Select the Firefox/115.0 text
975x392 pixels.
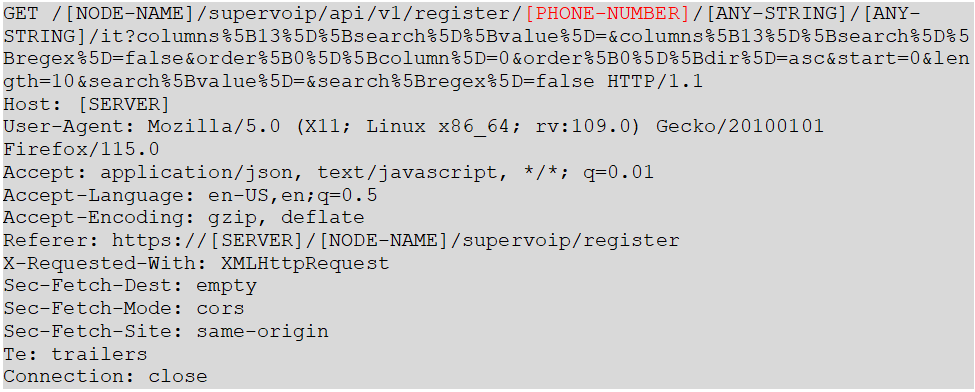click(x=81, y=149)
